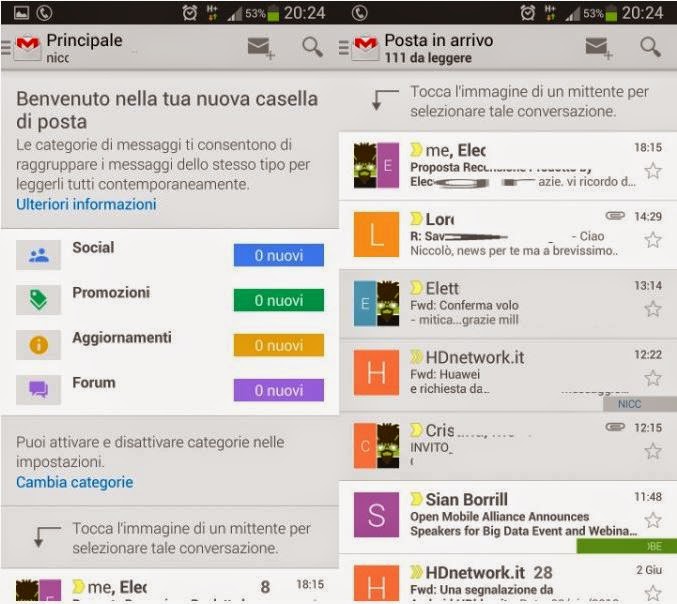This screenshot has width=677, height=604.
Task: Star the HDnetwork.it Fwd: Huawei message
Action: (x=653, y=378)
